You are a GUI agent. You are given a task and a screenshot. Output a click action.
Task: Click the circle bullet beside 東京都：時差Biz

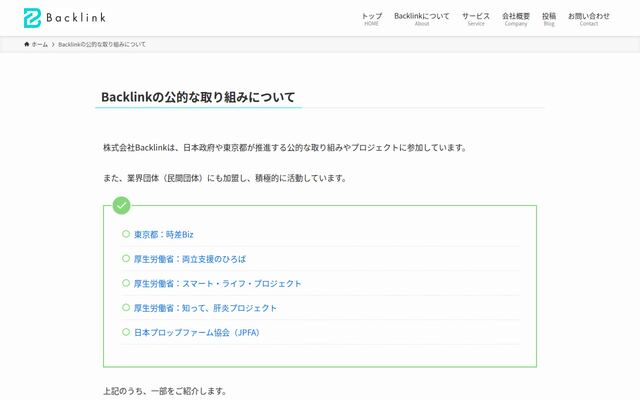[x=126, y=234]
